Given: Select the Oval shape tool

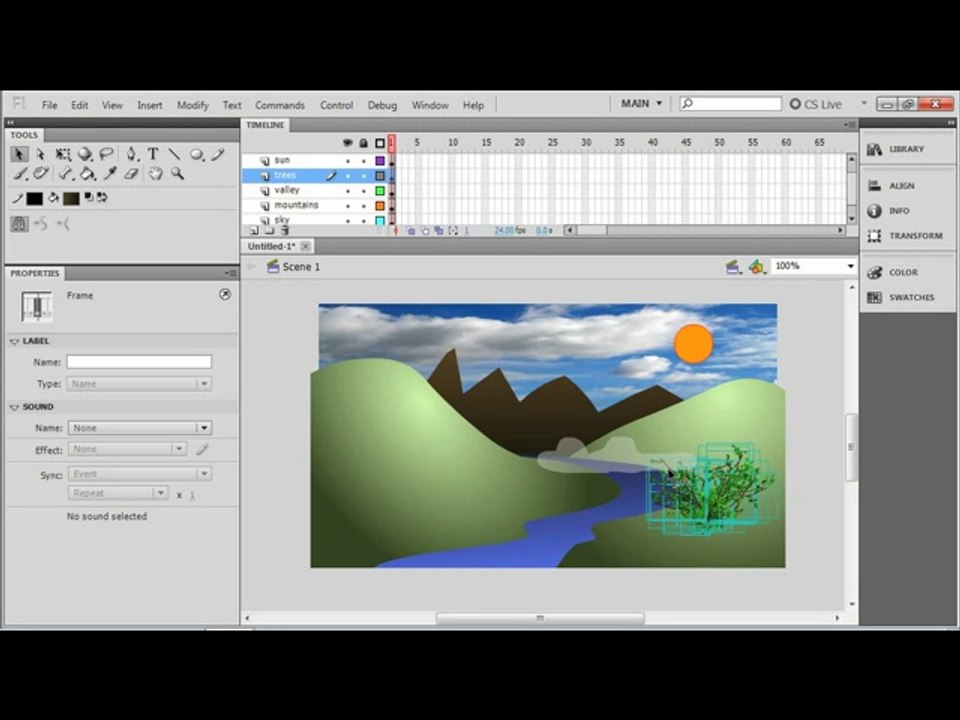Looking at the screenshot, I should pos(197,154).
